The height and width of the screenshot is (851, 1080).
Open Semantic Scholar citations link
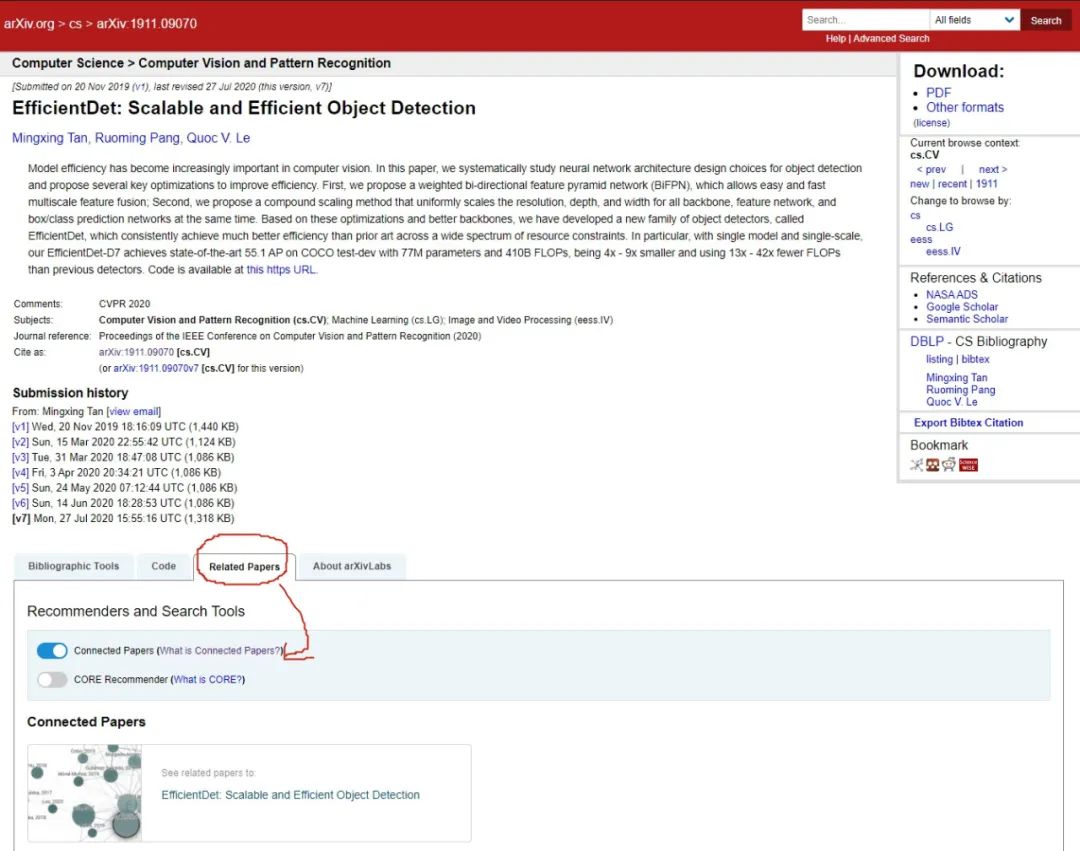pyautogui.click(x=967, y=319)
